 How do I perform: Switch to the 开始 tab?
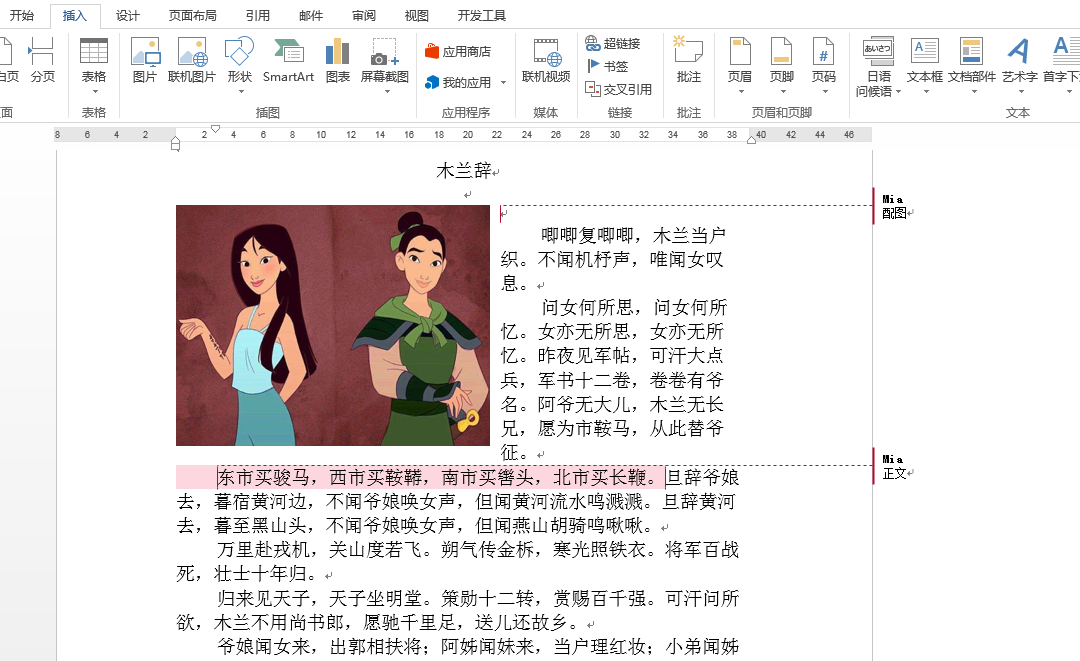[21, 15]
